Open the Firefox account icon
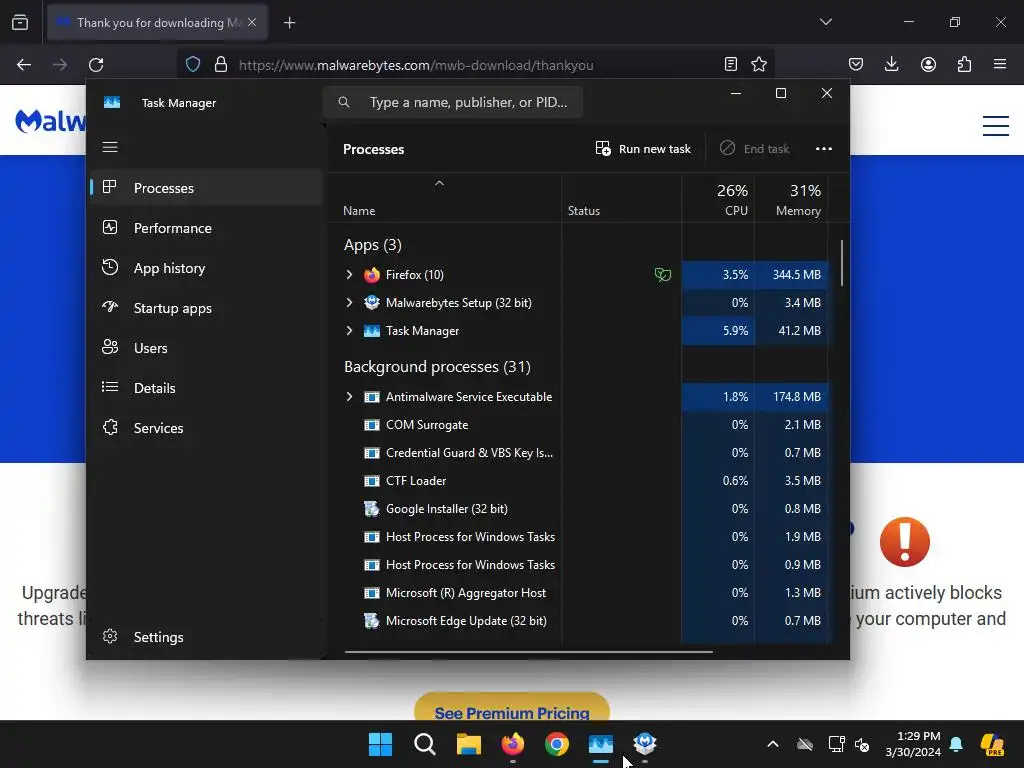The height and width of the screenshot is (768, 1024). click(928, 64)
